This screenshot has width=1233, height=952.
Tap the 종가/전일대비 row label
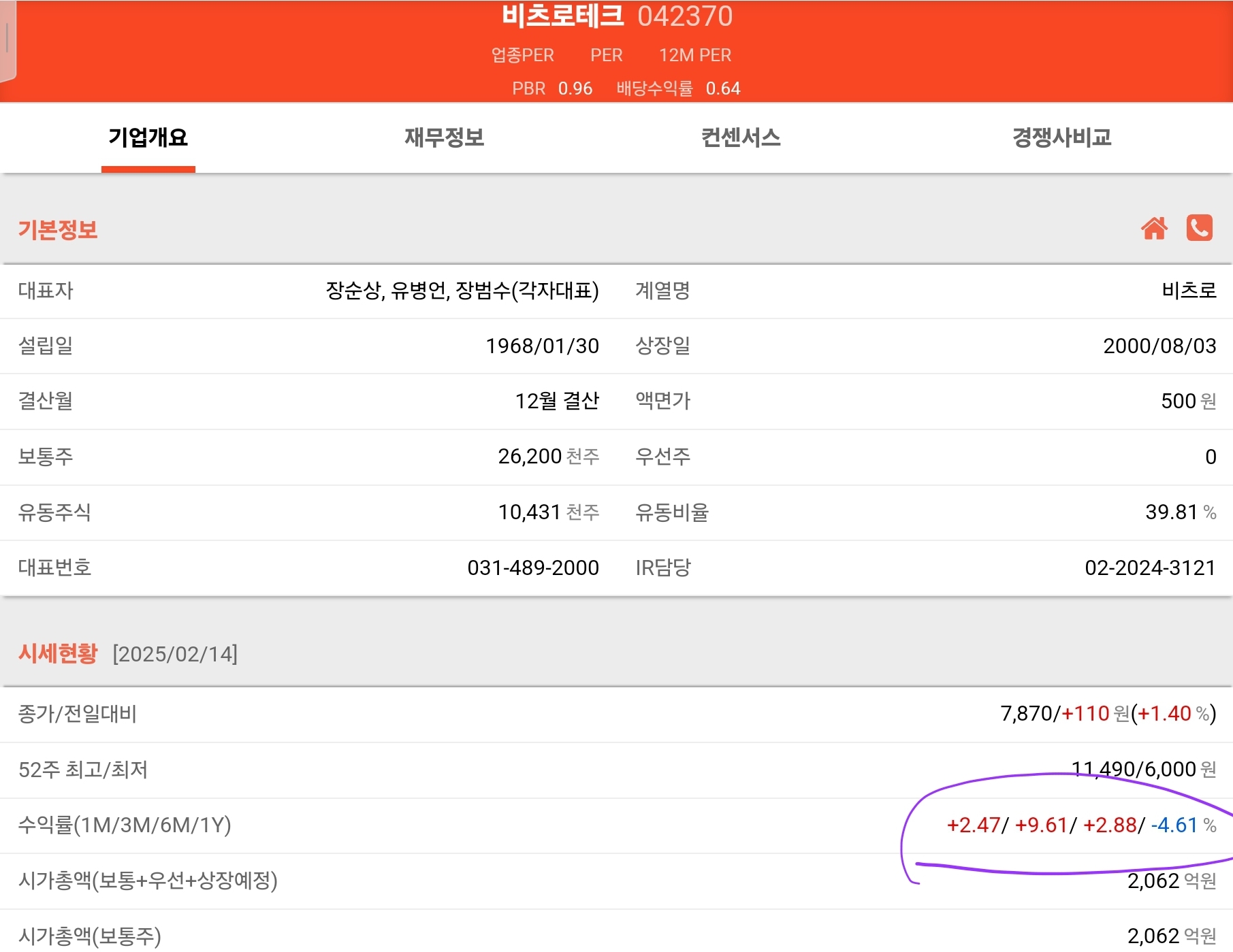coord(77,714)
